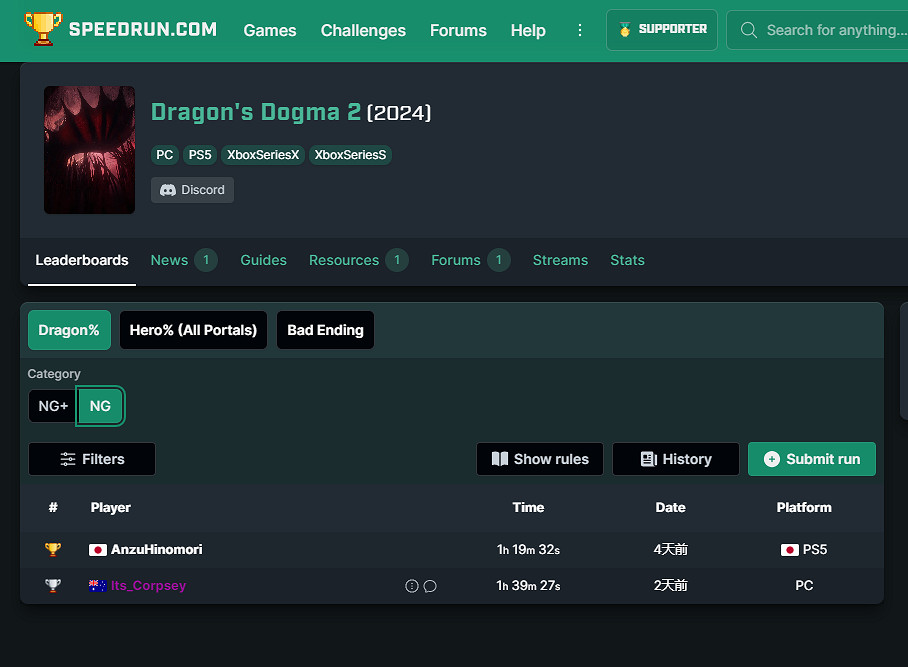
Task: Click the Dragon's Dogma 2 cover image
Action: pos(89,150)
